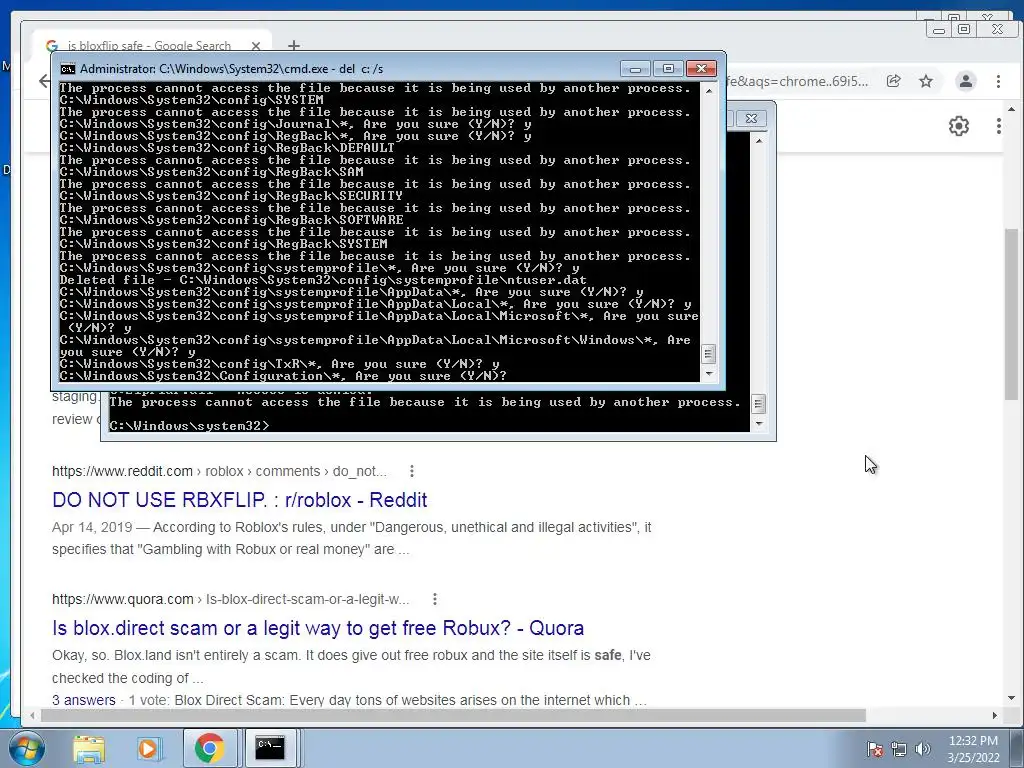Click the network tray icon
Viewport: 1024px width, 768px height.
899,749
